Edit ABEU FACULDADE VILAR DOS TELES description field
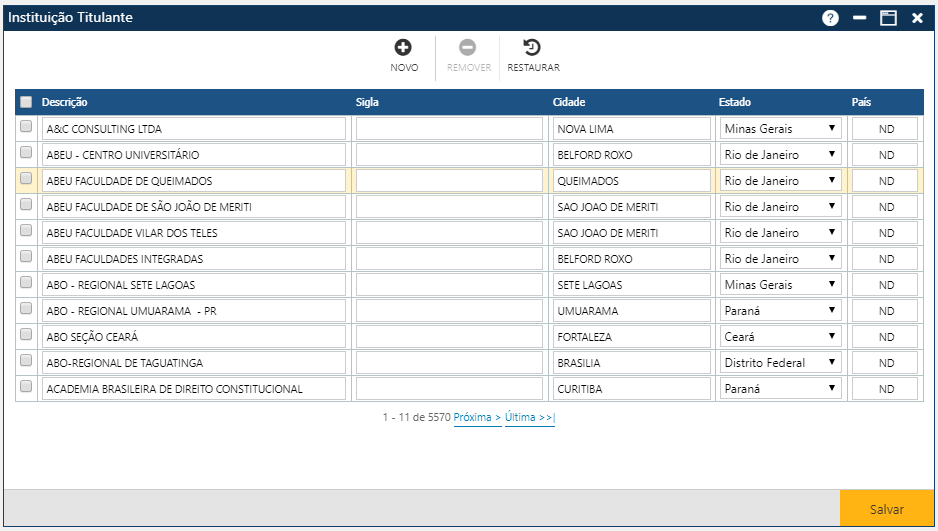The height and width of the screenshot is (531, 938). pyautogui.click(x=194, y=233)
